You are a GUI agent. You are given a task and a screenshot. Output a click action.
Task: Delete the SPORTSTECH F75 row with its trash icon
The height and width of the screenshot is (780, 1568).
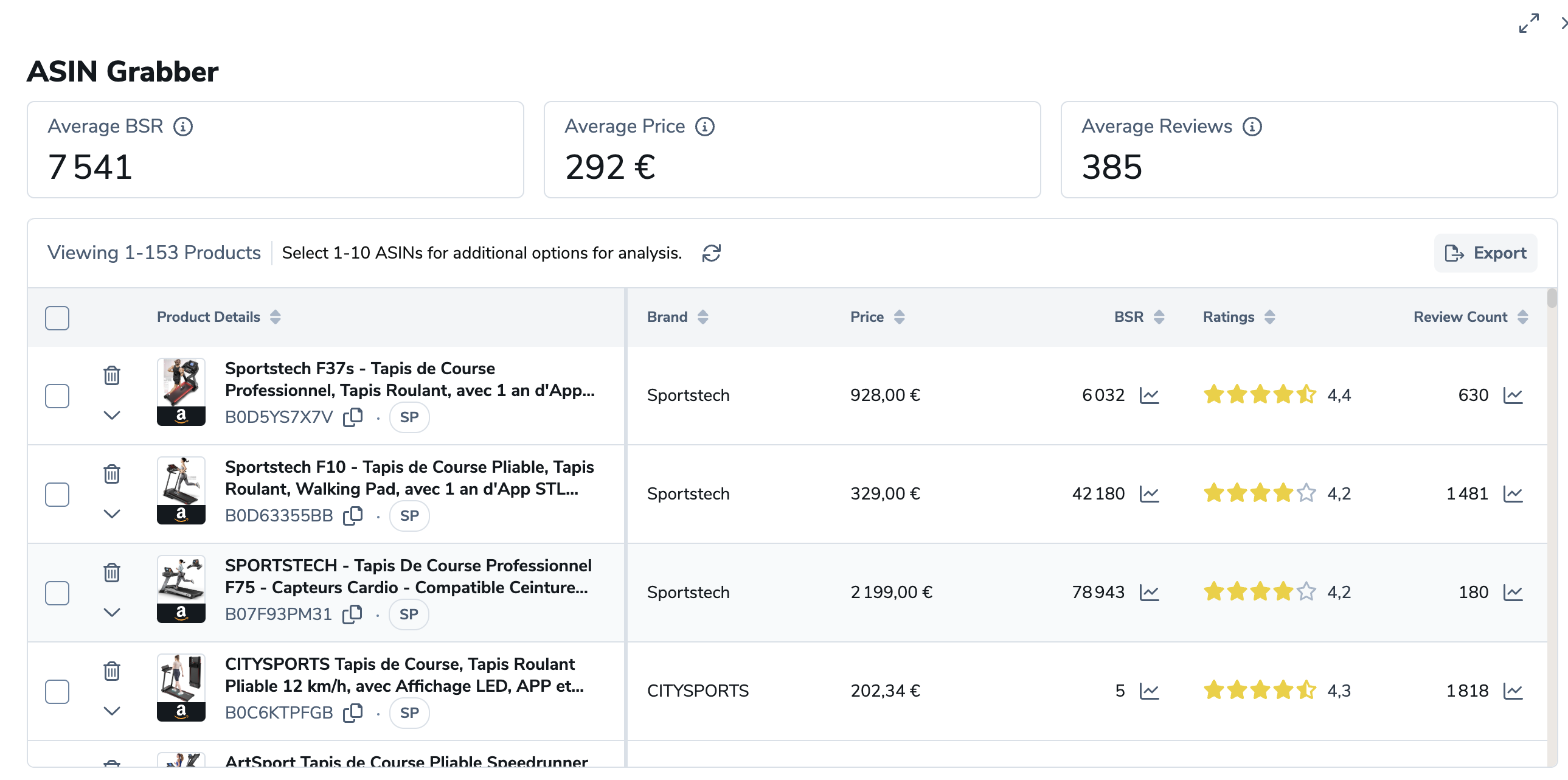point(111,573)
